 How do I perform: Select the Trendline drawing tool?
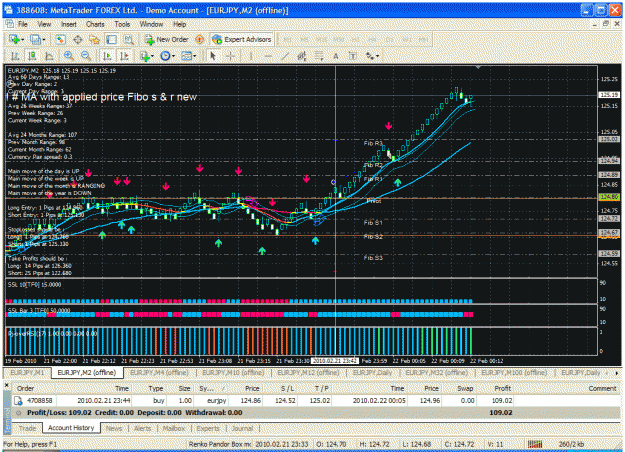(285, 56)
